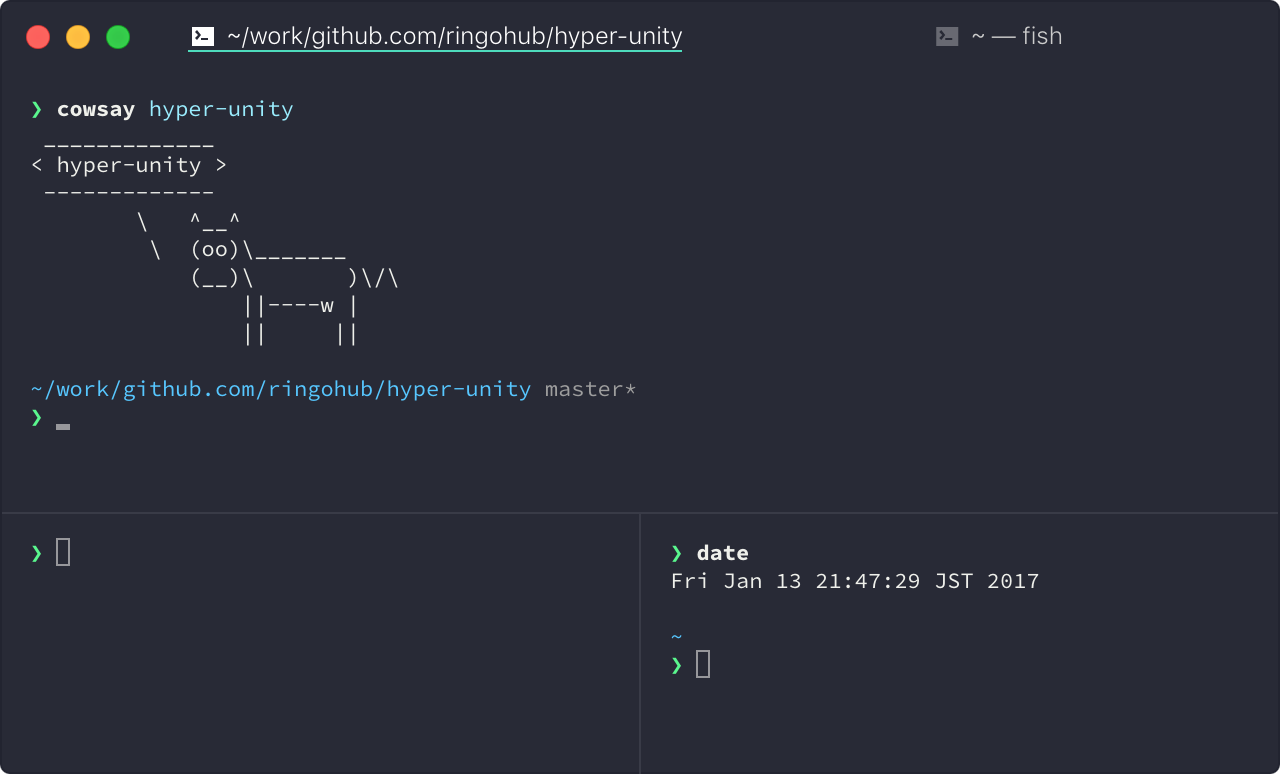Click the 'Fri Jan 13 21:47:29 JST 2017' output
The height and width of the screenshot is (774, 1280).
pyautogui.click(x=855, y=581)
